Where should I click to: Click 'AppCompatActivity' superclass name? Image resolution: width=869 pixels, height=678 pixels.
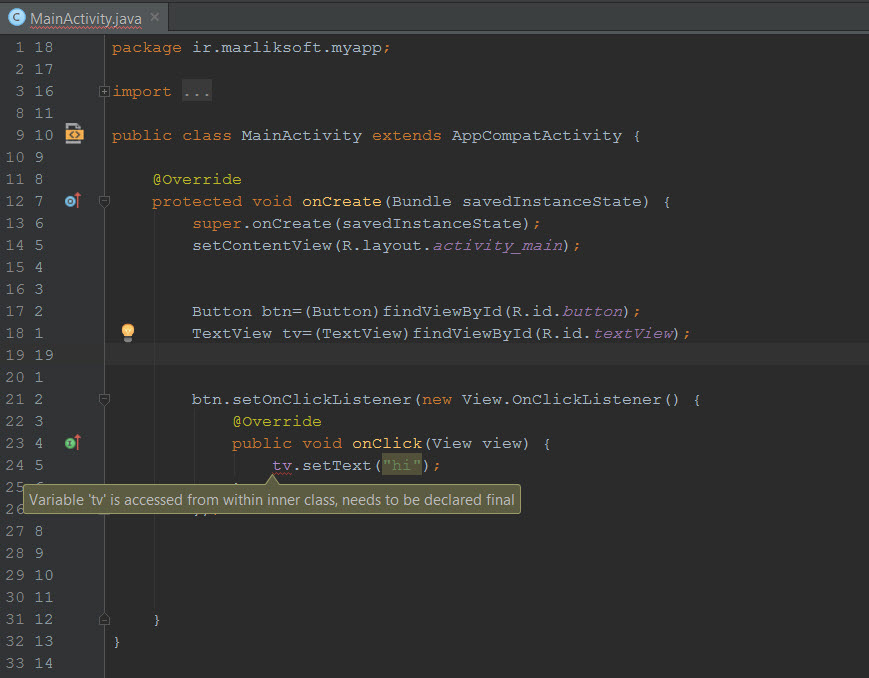tap(536, 135)
